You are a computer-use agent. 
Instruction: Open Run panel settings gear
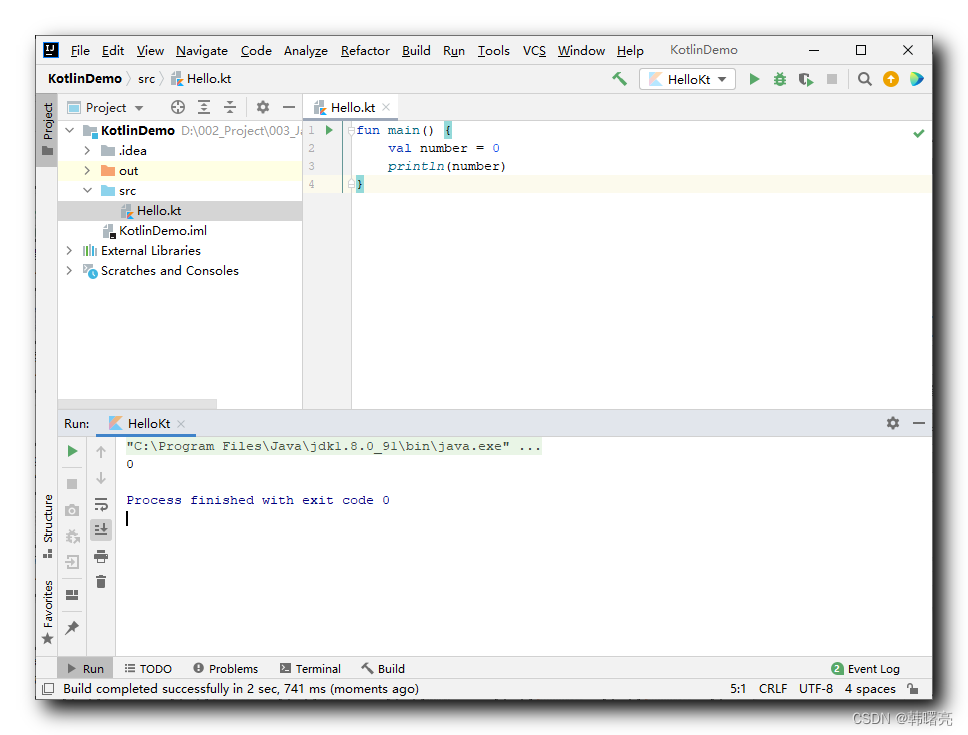(893, 423)
